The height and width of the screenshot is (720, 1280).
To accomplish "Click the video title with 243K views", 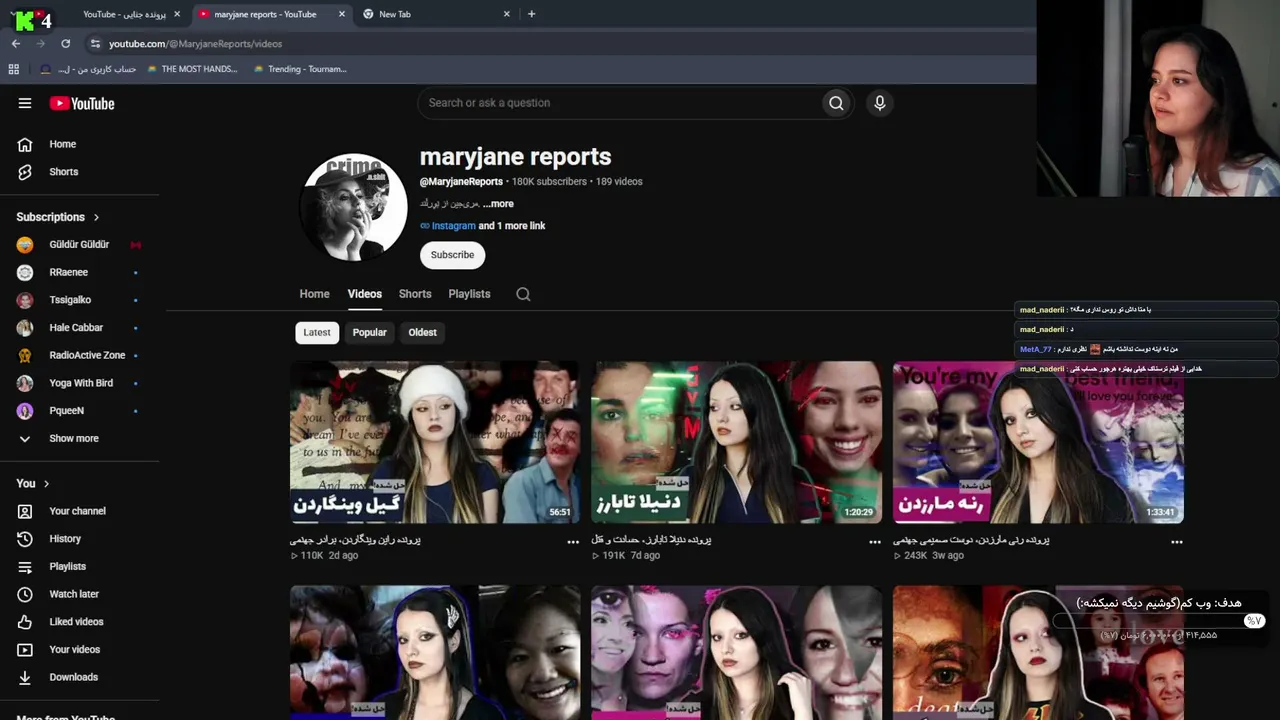I will pos(971,540).
